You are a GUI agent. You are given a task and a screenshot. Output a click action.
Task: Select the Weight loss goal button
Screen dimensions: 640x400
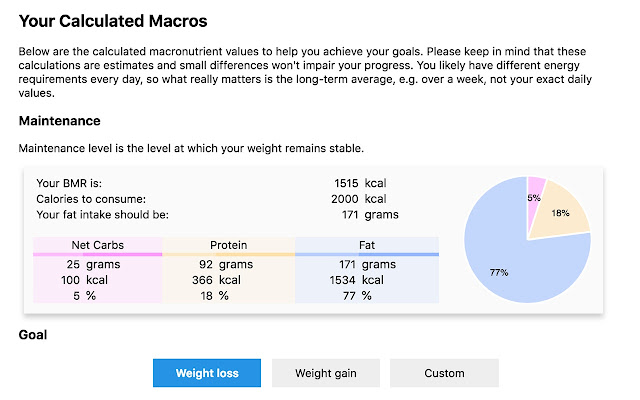[207, 373]
